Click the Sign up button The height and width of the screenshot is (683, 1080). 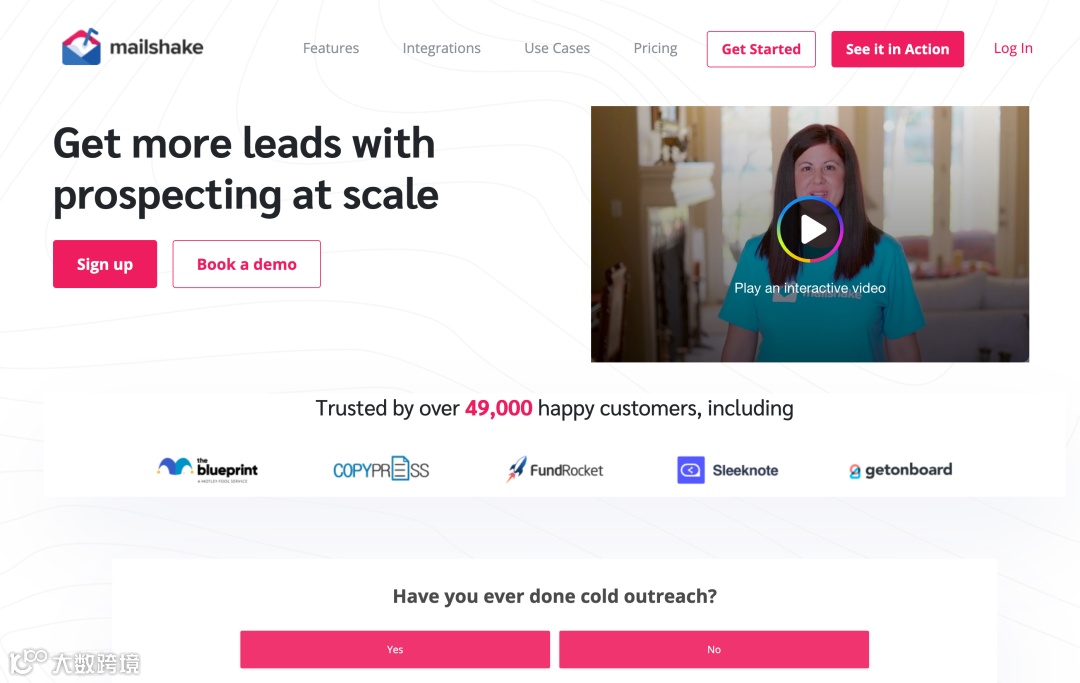pyautogui.click(x=105, y=264)
